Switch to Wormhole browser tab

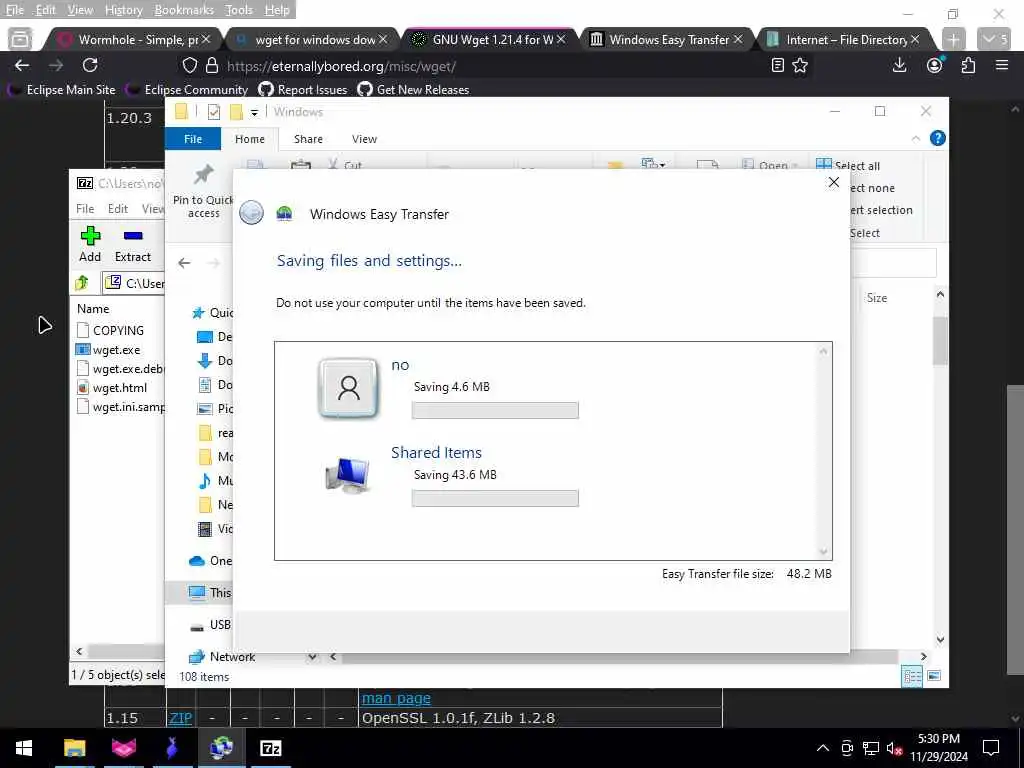click(x=133, y=40)
